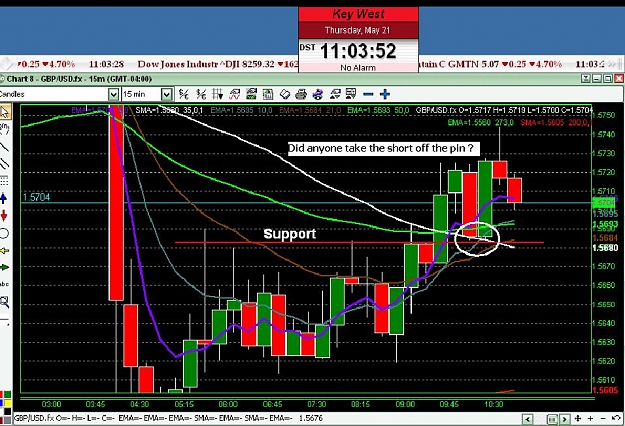
Task: Zoom in with the blue plus icon
Action: coord(385,94)
